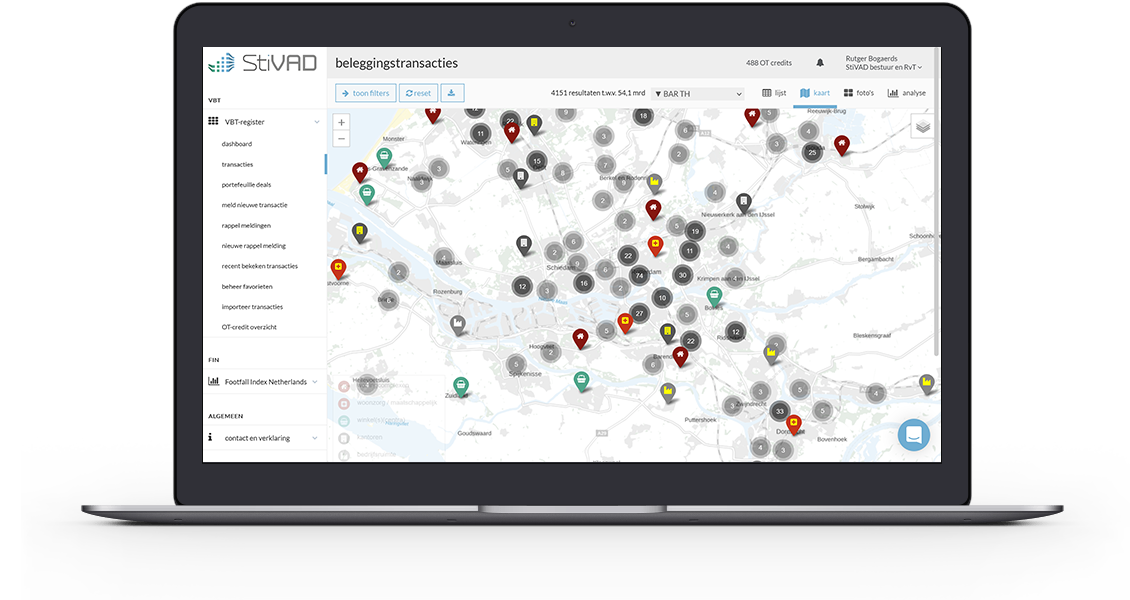Viewport: 1130px width, 600px height.
Task: Open the map cluster numbered 15
Action: pos(536,161)
